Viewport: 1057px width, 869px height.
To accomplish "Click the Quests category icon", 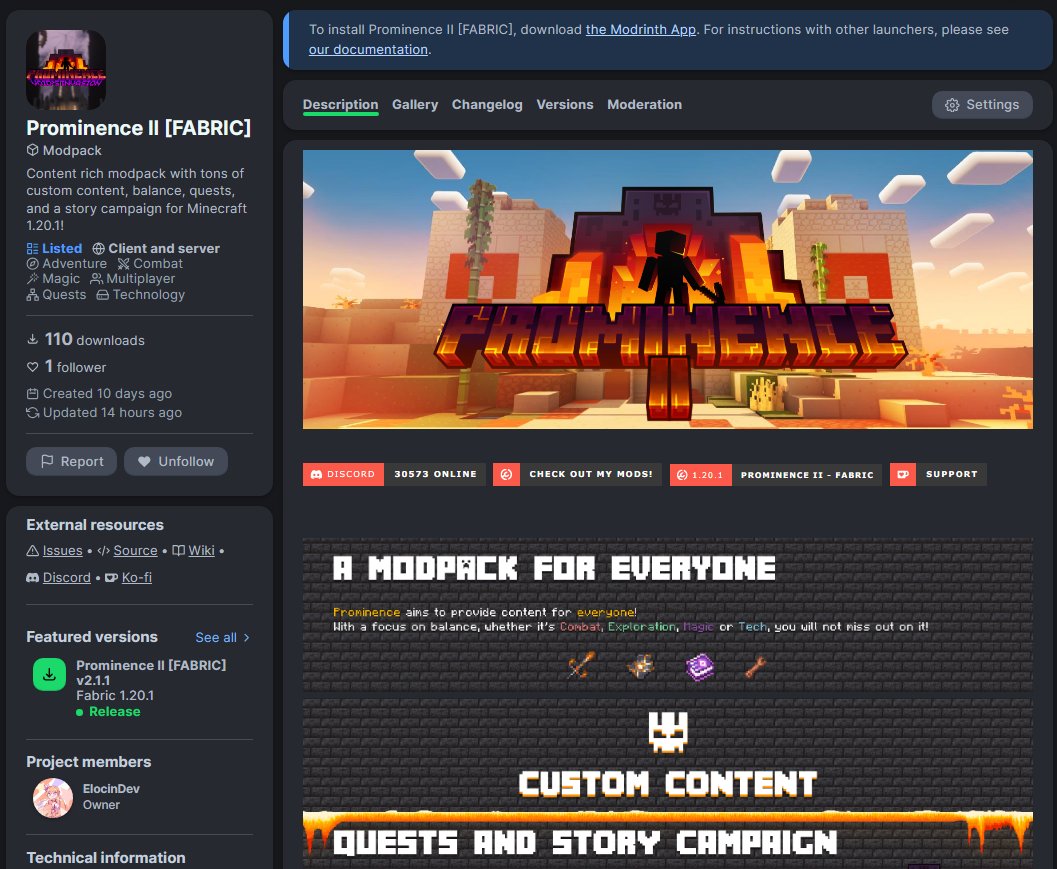I will (x=32, y=295).
